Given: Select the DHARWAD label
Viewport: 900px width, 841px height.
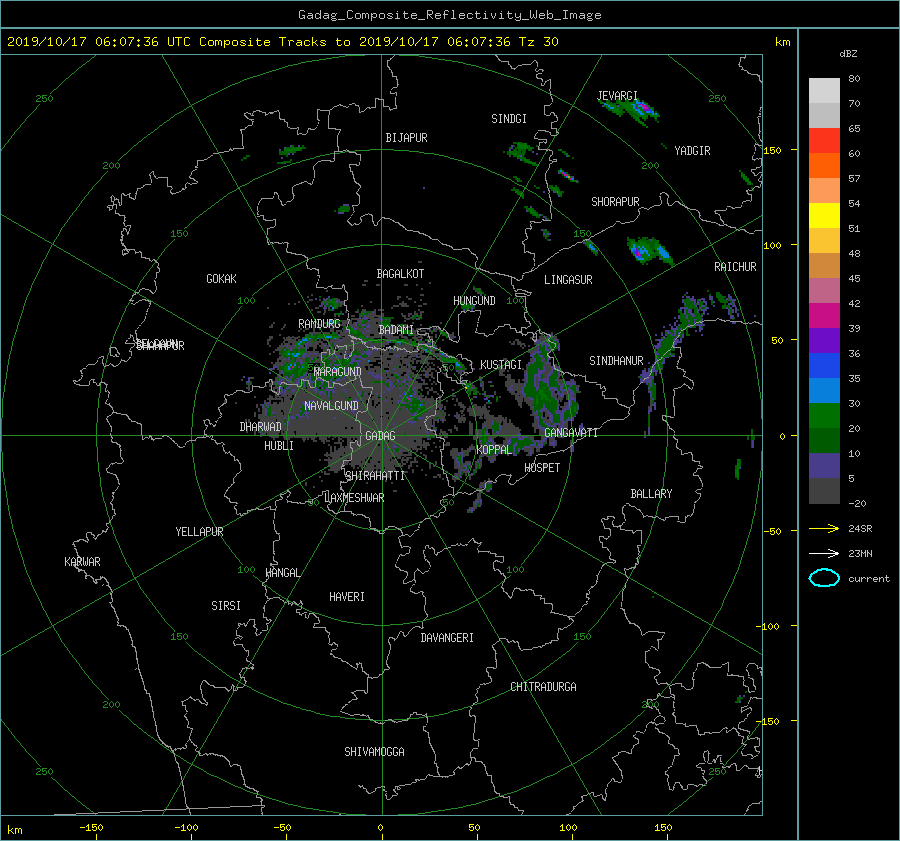Looking at the screenshot, I should pyautogui.click(x=260, y=427).
